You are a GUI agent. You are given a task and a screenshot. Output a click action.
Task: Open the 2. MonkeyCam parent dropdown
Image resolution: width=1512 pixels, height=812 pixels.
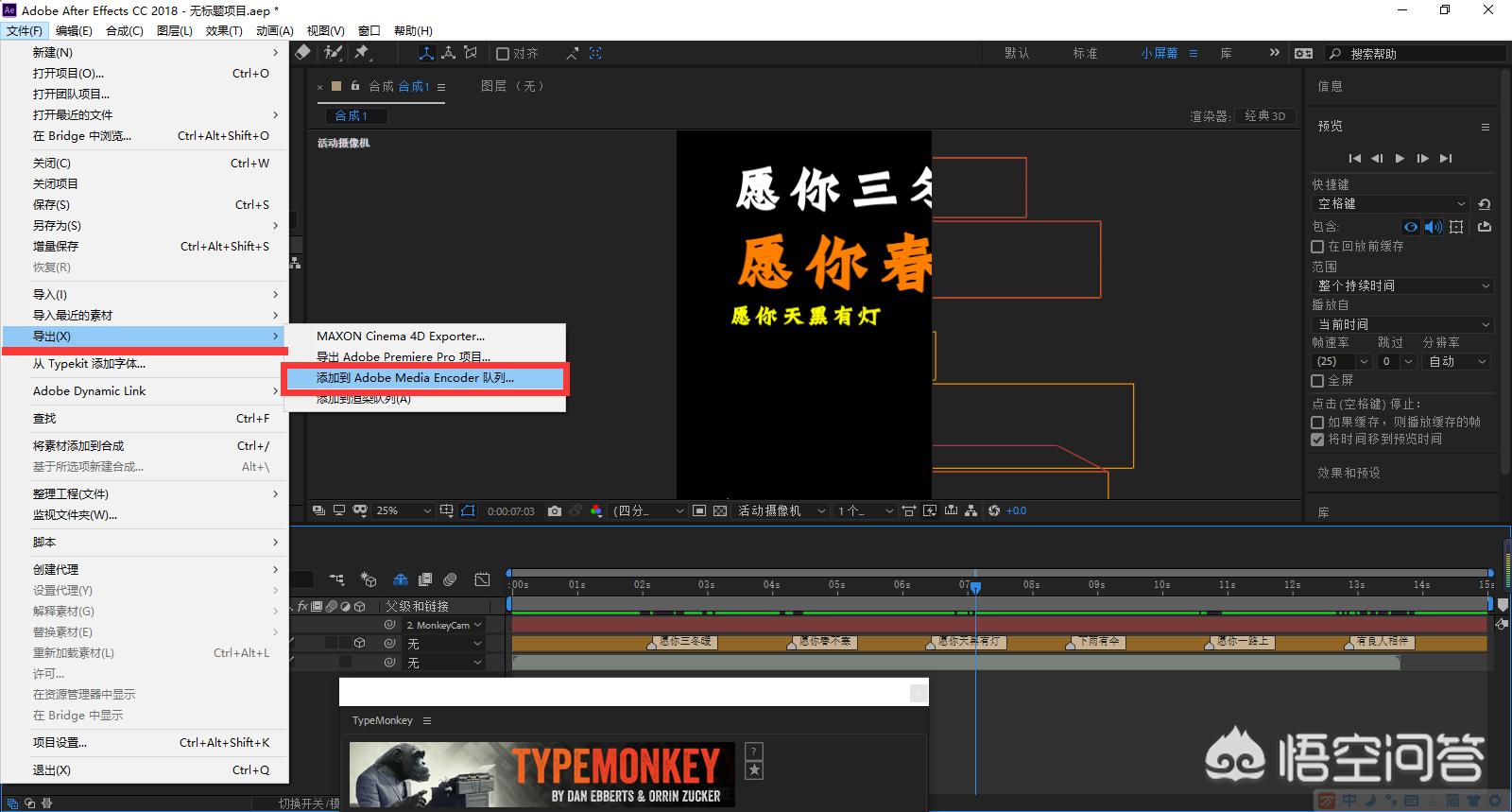click(443, 625)
